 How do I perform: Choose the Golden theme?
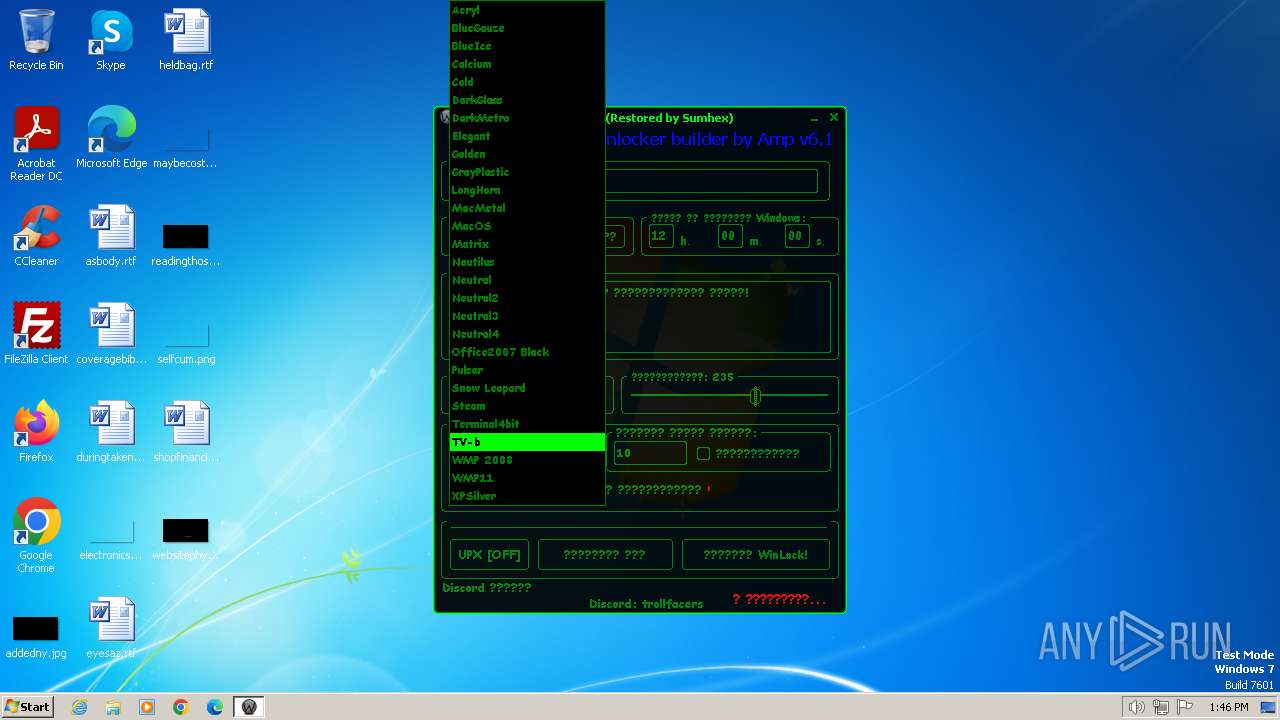pos(527,154)
